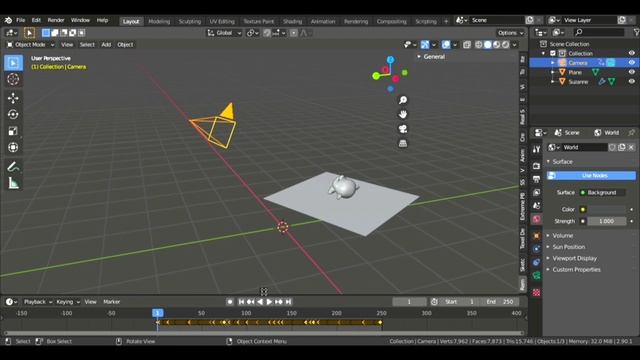Select Suzanne in the outliner

click(x=578, y=82)
